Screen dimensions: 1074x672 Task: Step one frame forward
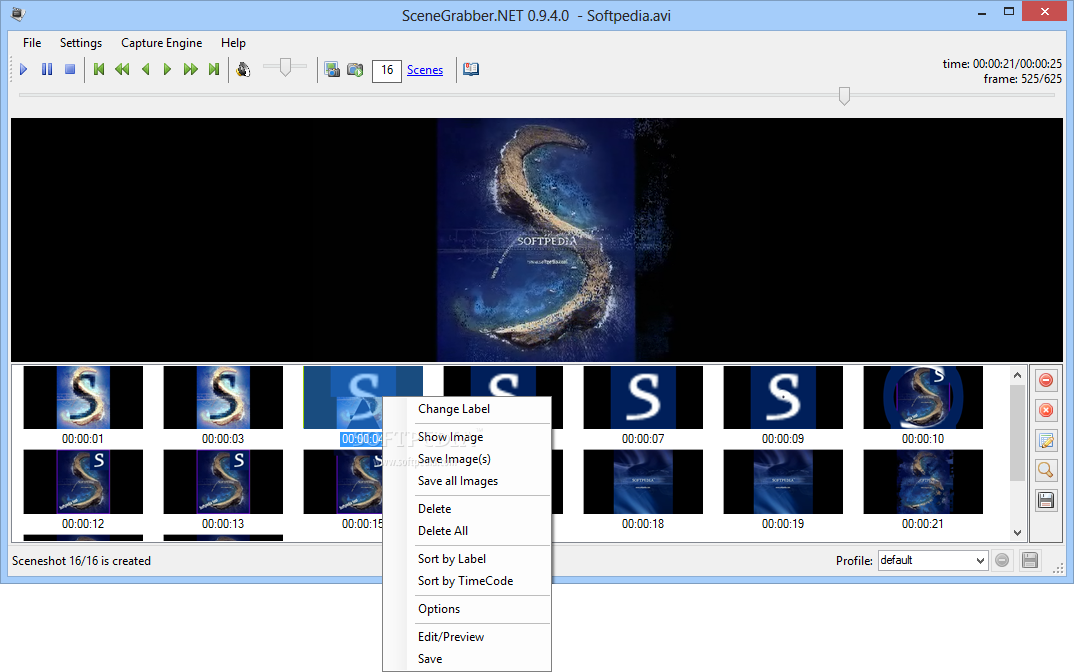click(167, 69)
